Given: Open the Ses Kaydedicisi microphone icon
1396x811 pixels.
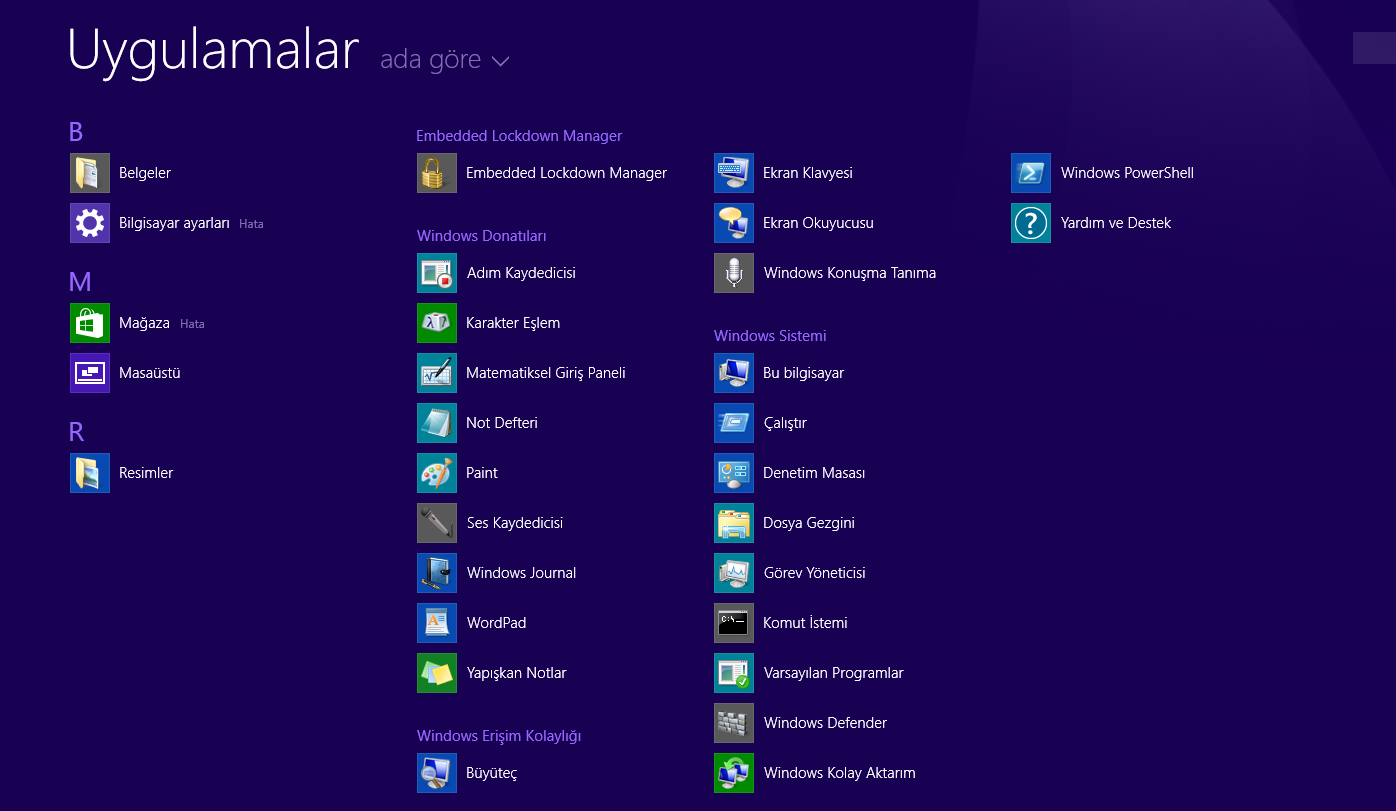Looking at the screenshot, I should 437,523.
